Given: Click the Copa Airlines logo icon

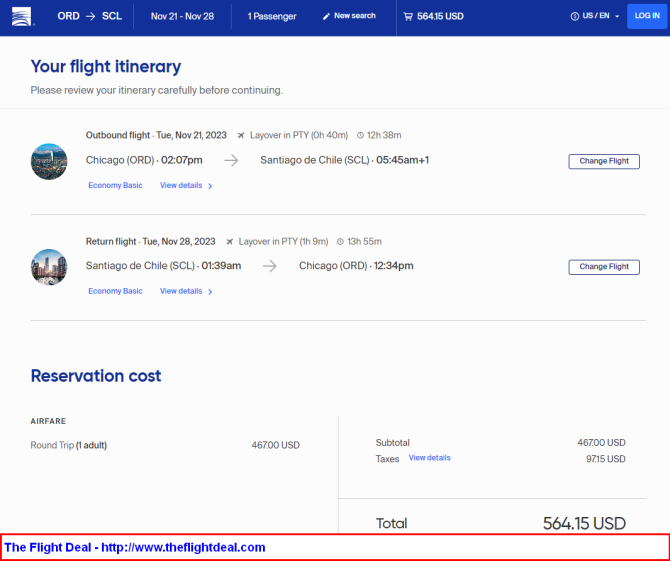Looking at the screenshot, I should tap(21, 17).
